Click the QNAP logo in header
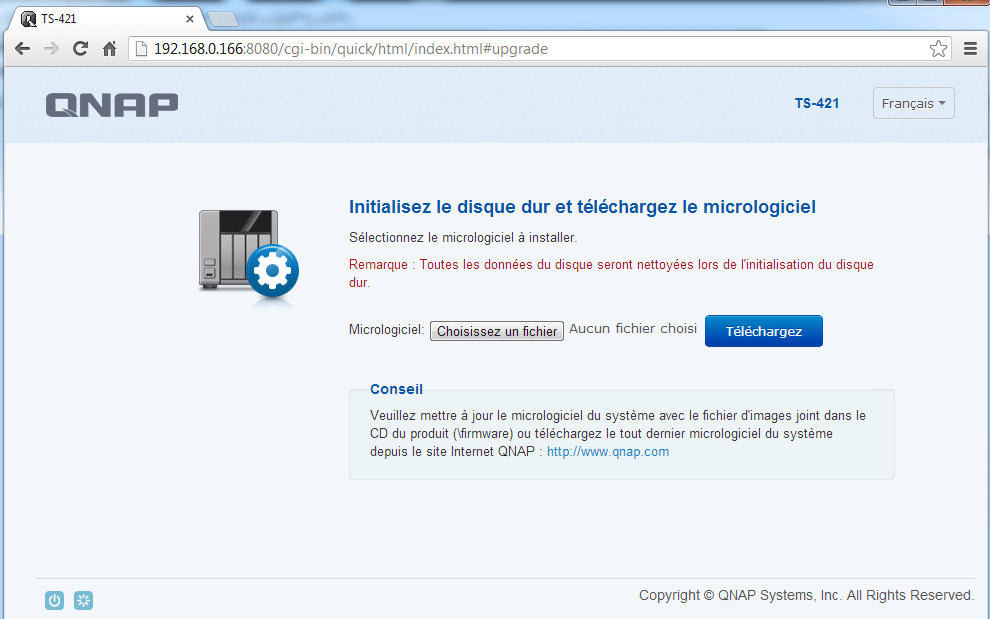990x619 pixels. click(112, 104)
